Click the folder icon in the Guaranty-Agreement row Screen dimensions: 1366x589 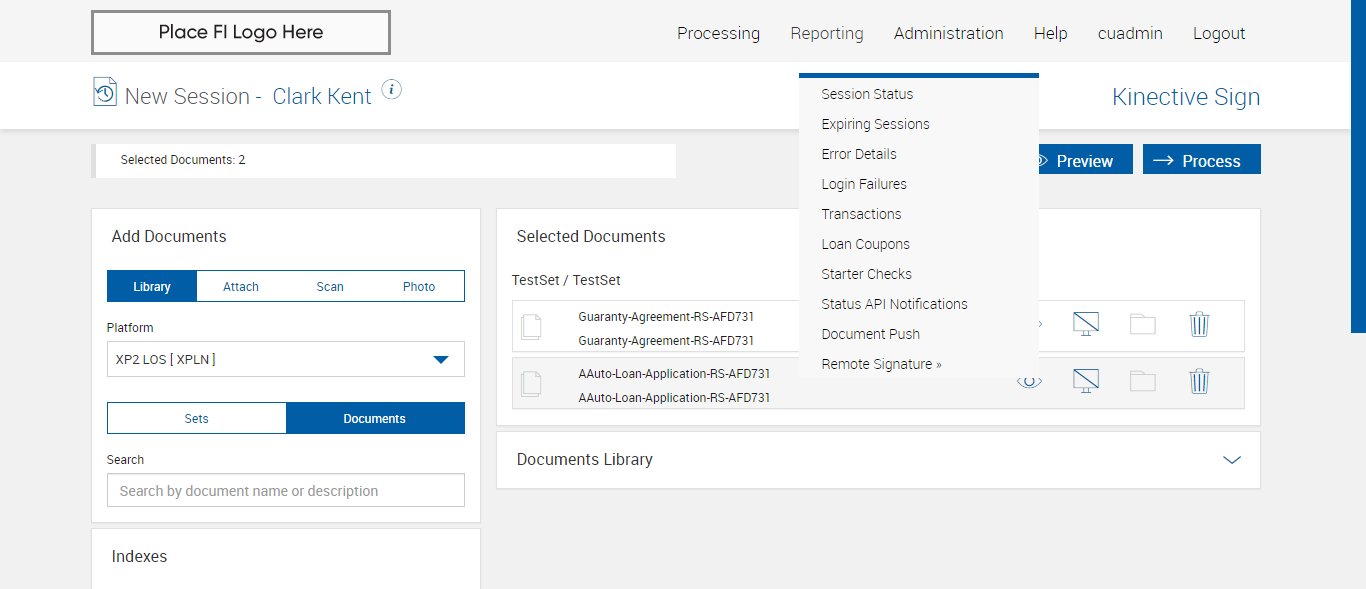[1143, 324]
